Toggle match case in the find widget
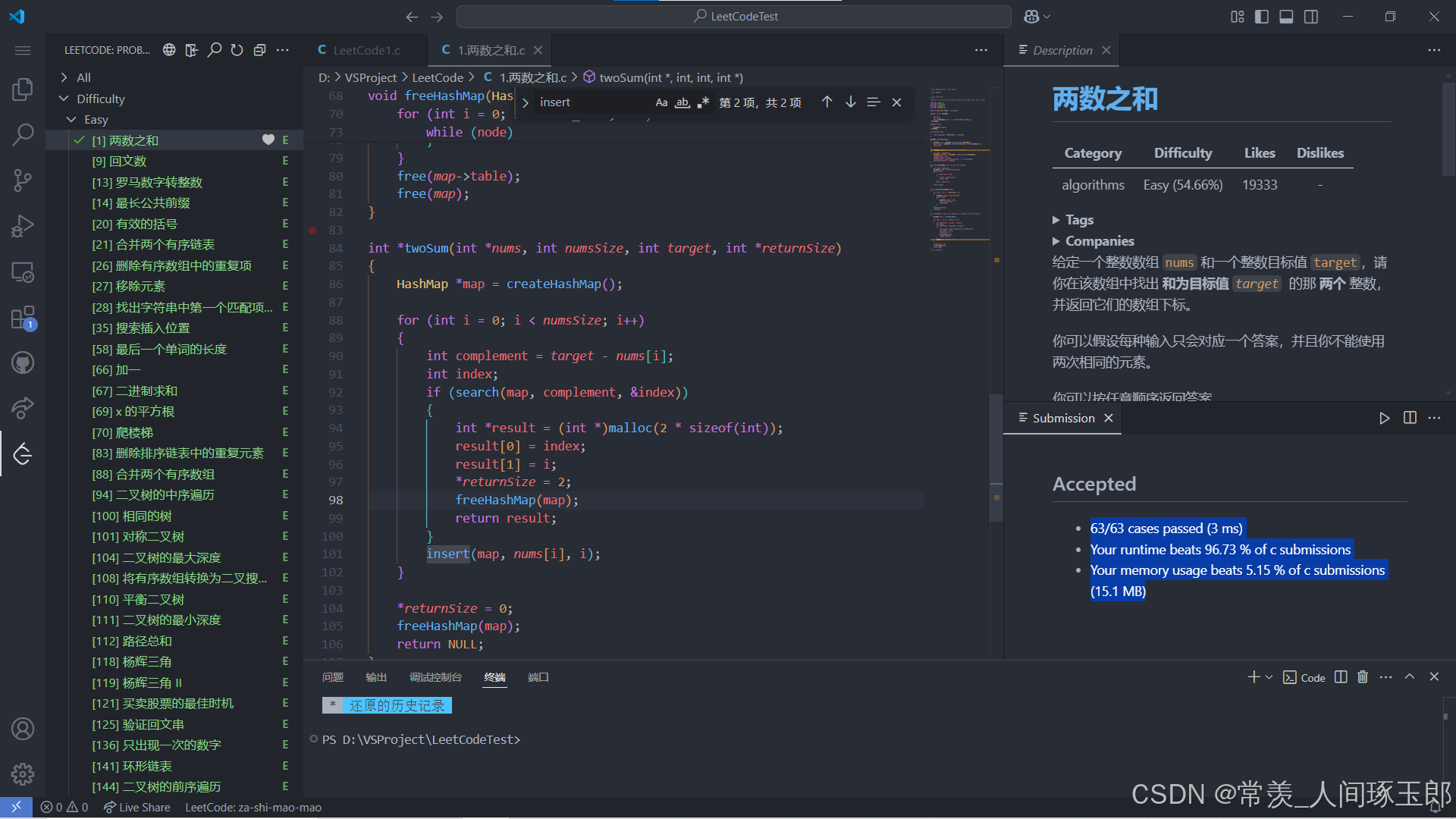Image resolution: width=1456 pixels, height=819 pixels. [x=661, y=102]
